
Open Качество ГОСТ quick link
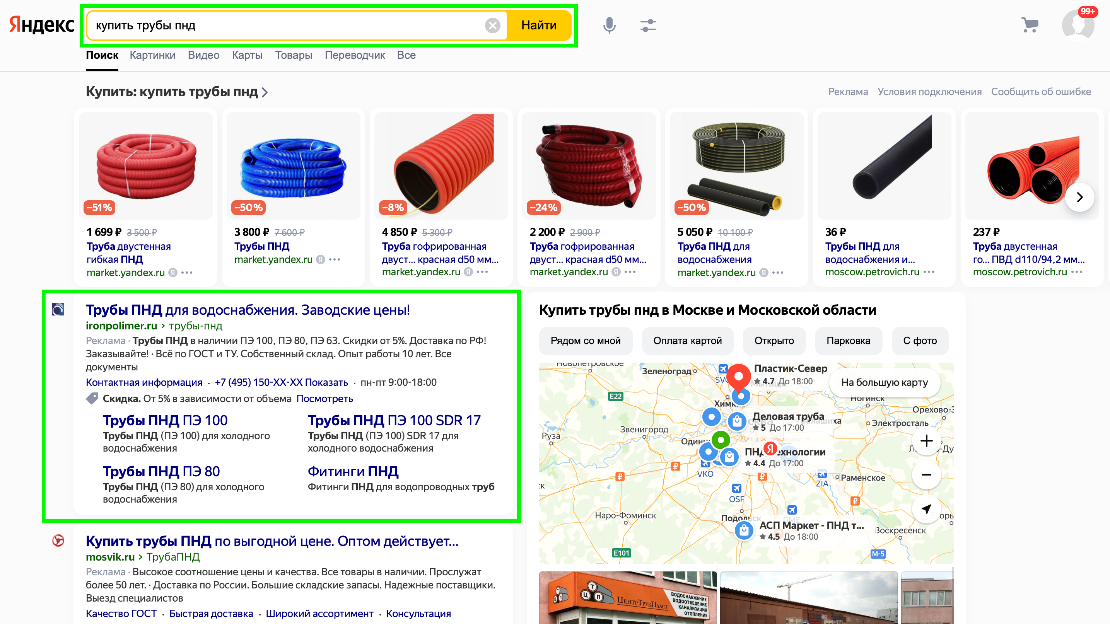pyautogui.click(x=121, y=614)
